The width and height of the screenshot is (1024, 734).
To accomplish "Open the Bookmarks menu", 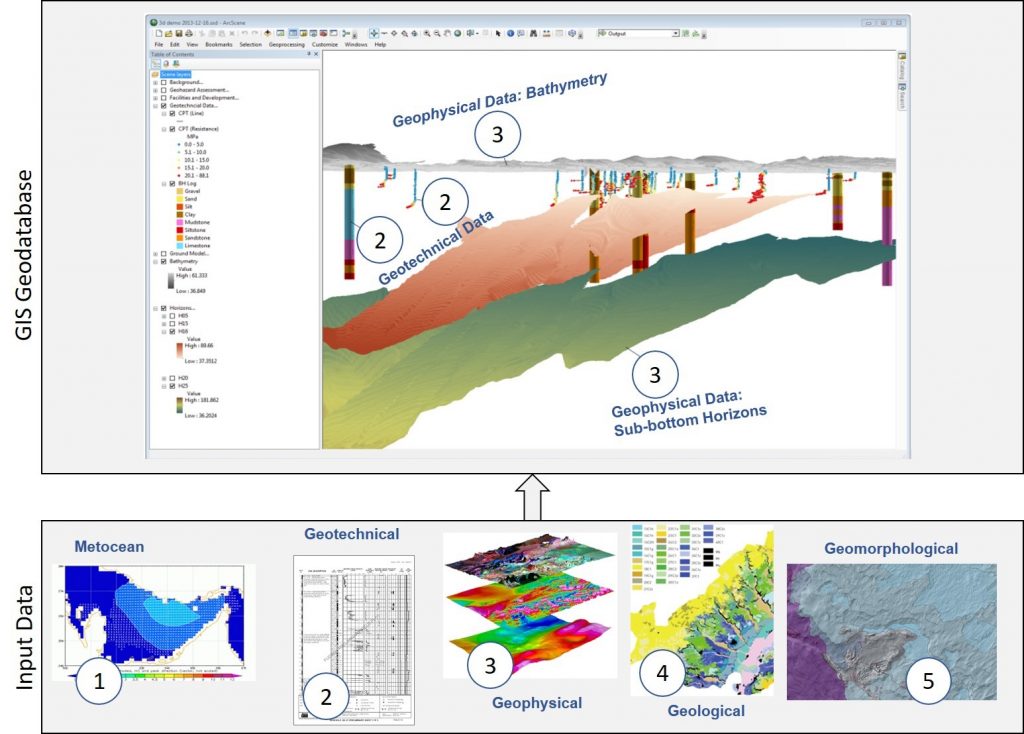I will (x=219, y=45).
